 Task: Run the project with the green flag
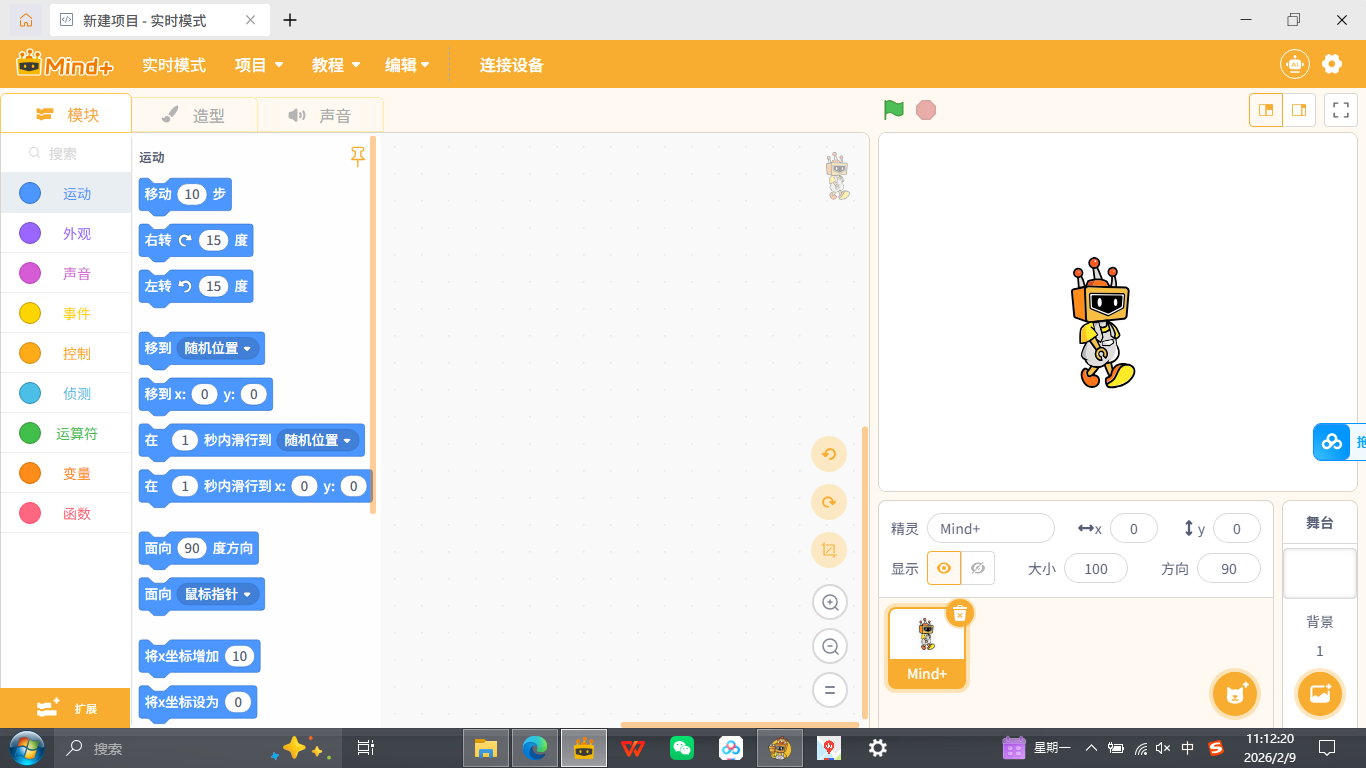pos(893,110)
